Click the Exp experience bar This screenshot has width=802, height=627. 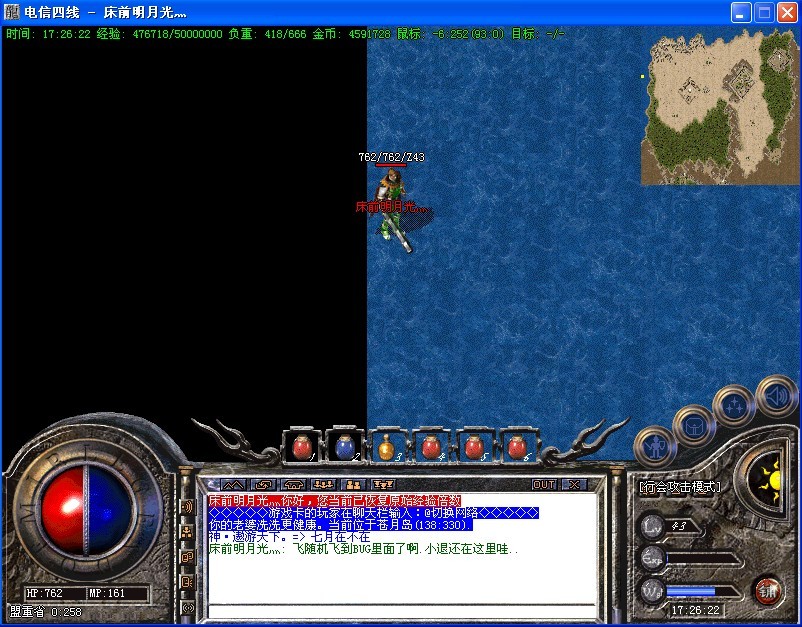[x=704, y=558]
